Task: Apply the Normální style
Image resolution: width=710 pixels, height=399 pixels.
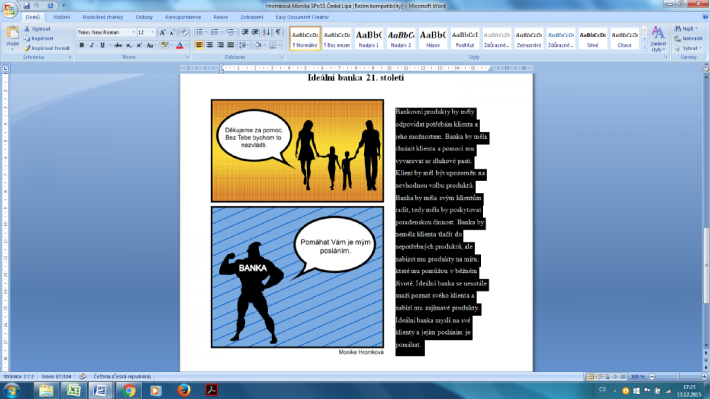Action: tap(305, 38)
